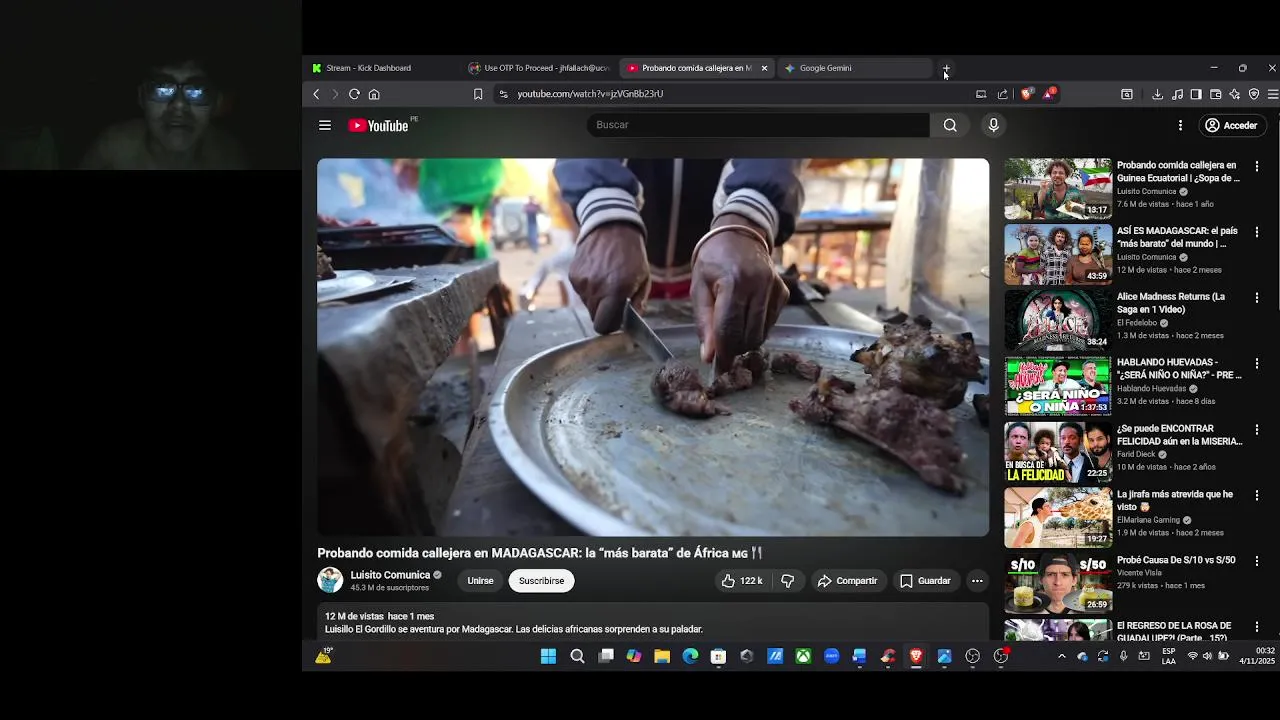Click the Acceder sign-in button
This screenshot has height=720, width=1280.
tap(1231, 125)
